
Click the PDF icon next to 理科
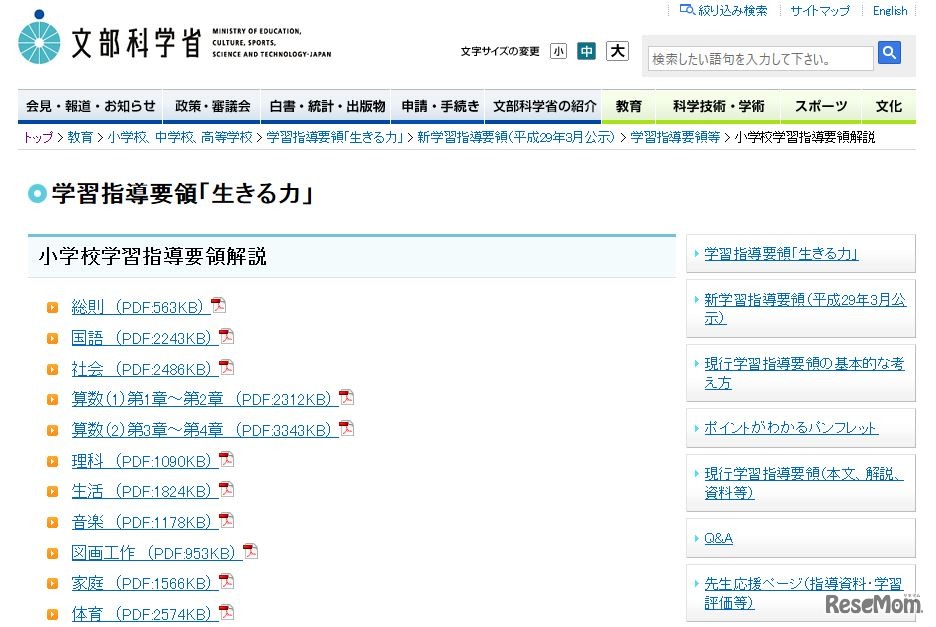pos(227,460)
